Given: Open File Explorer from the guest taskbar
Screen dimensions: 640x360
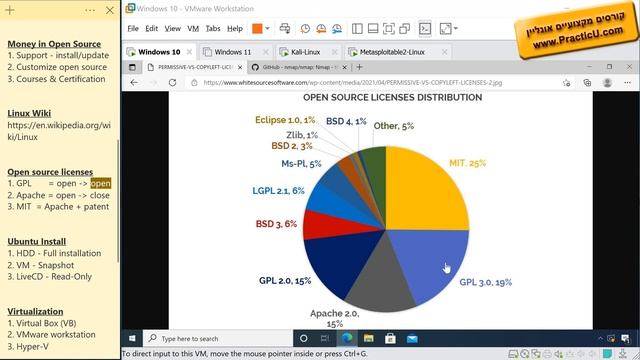Looking at the screenshot, I should tap(369, 338).
